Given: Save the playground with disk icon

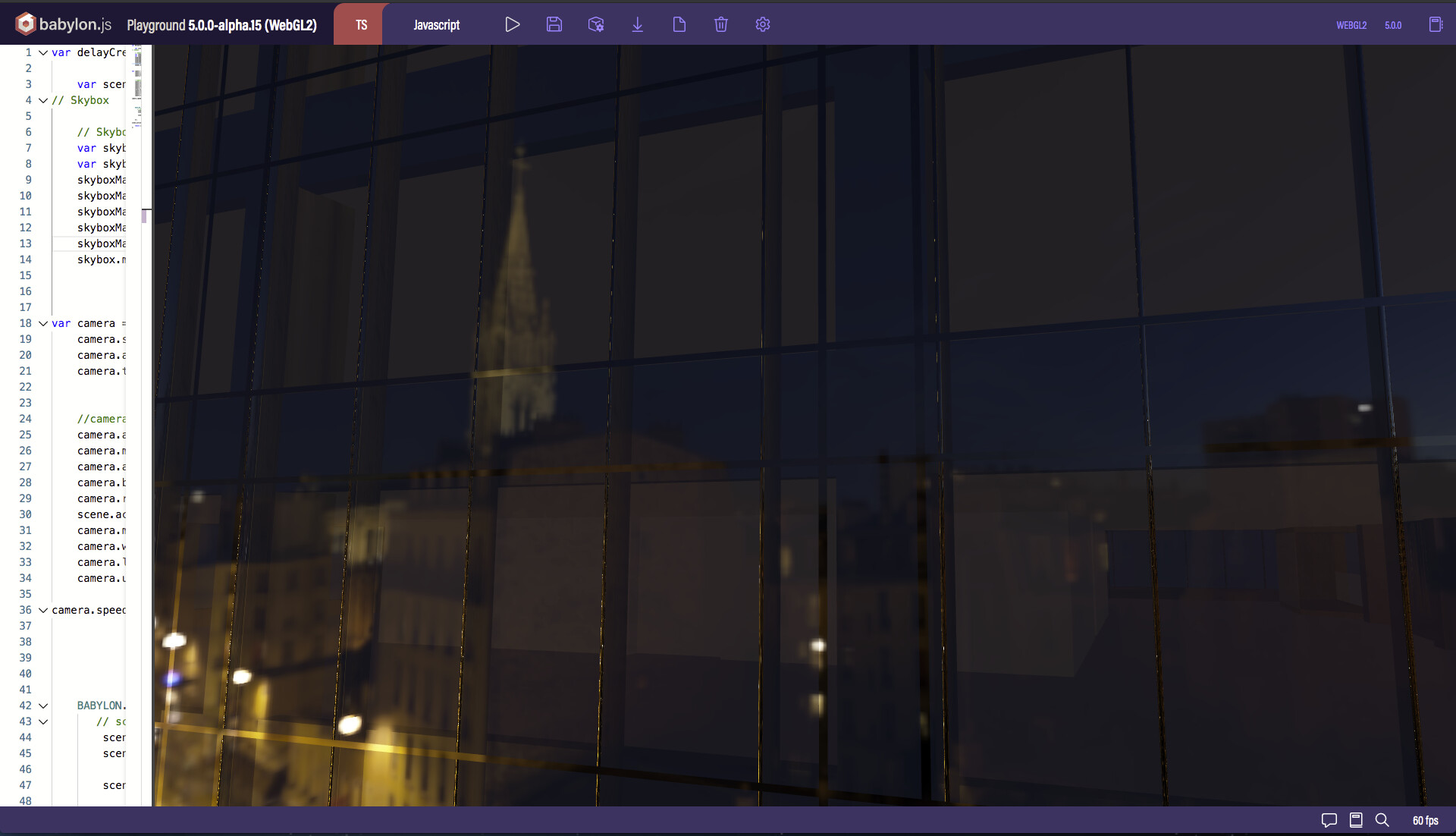Looking at the screenshot, I should point(554,24).
